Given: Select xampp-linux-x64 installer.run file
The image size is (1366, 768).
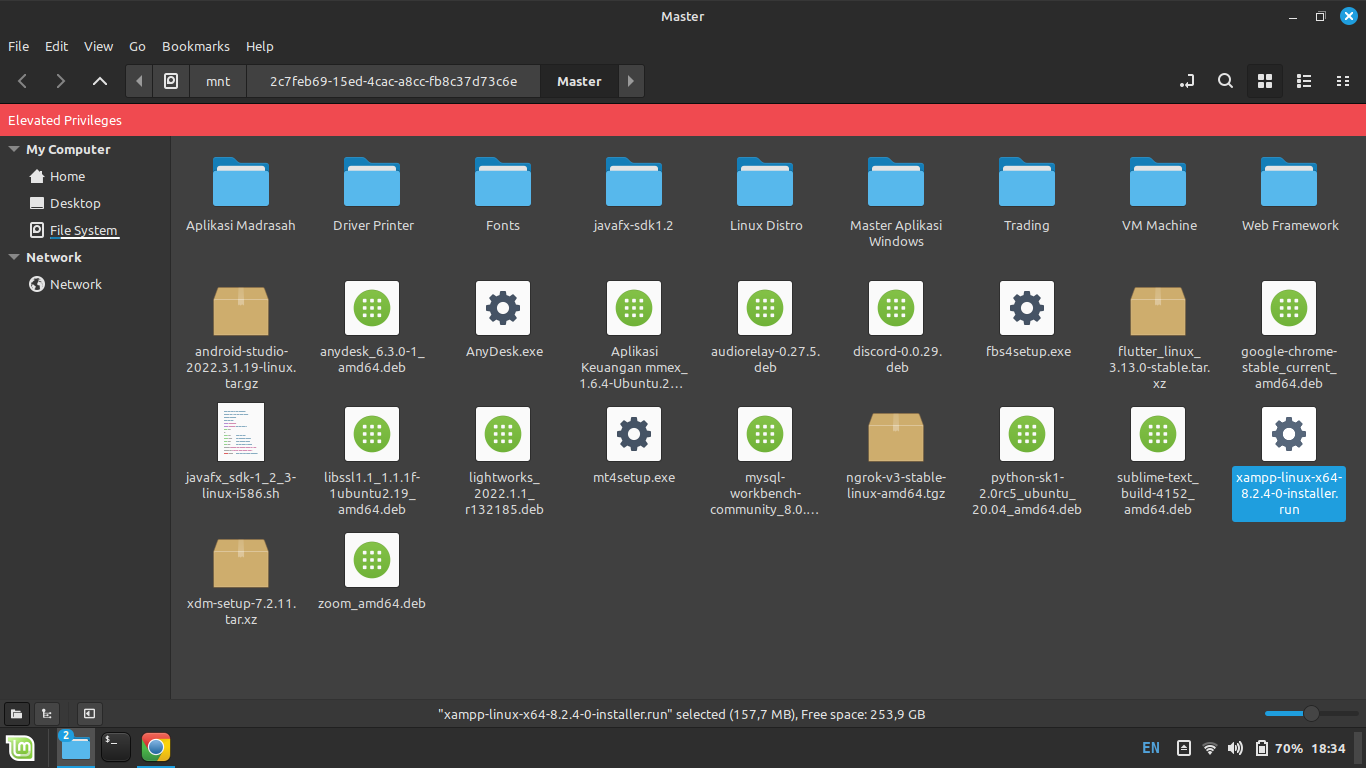Looking at the screenshot, I should 1289,462.
